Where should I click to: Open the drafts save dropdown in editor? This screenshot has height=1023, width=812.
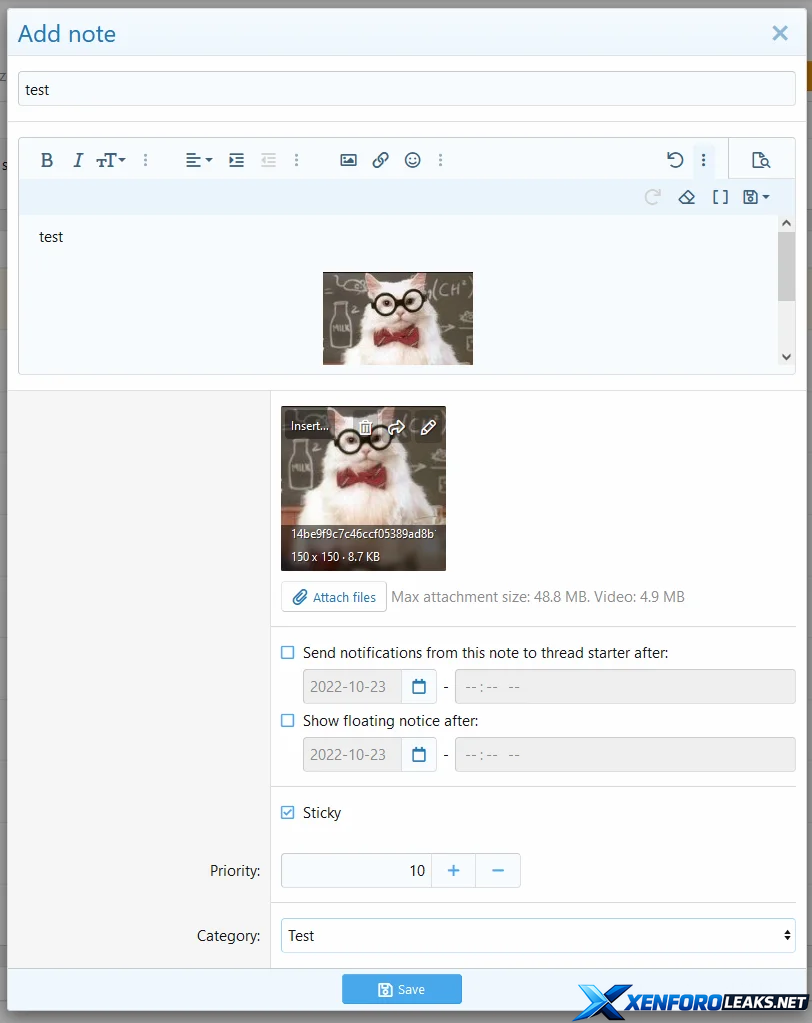click(x=756, y=197)
